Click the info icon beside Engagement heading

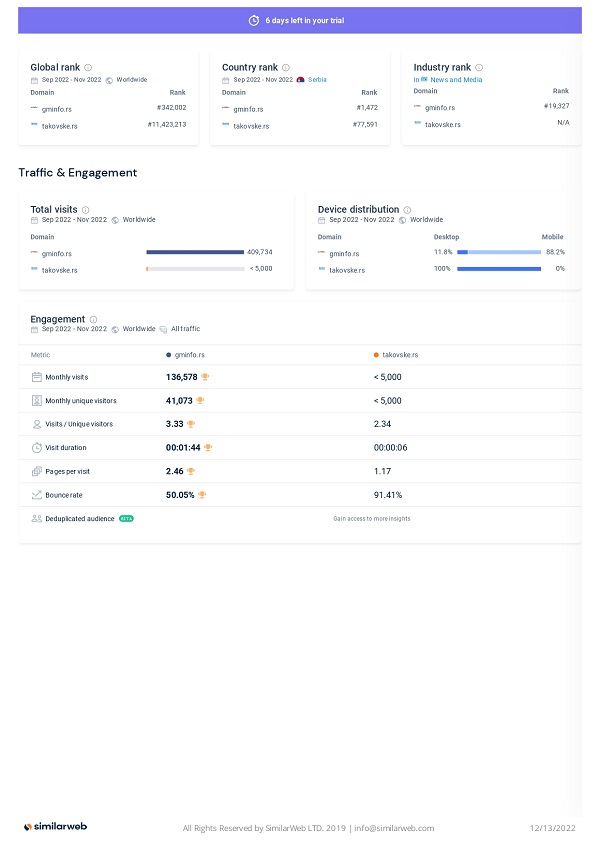[x=93, y=319]
